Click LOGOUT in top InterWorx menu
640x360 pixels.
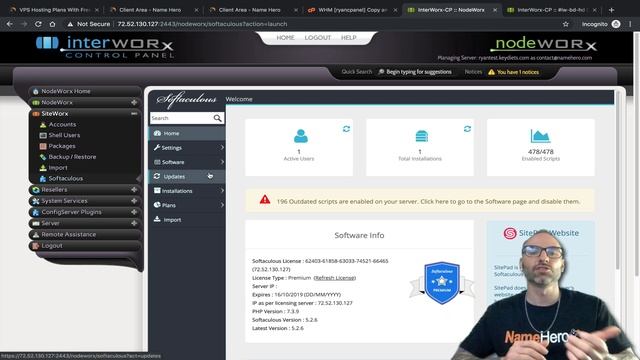coord(318,38)
